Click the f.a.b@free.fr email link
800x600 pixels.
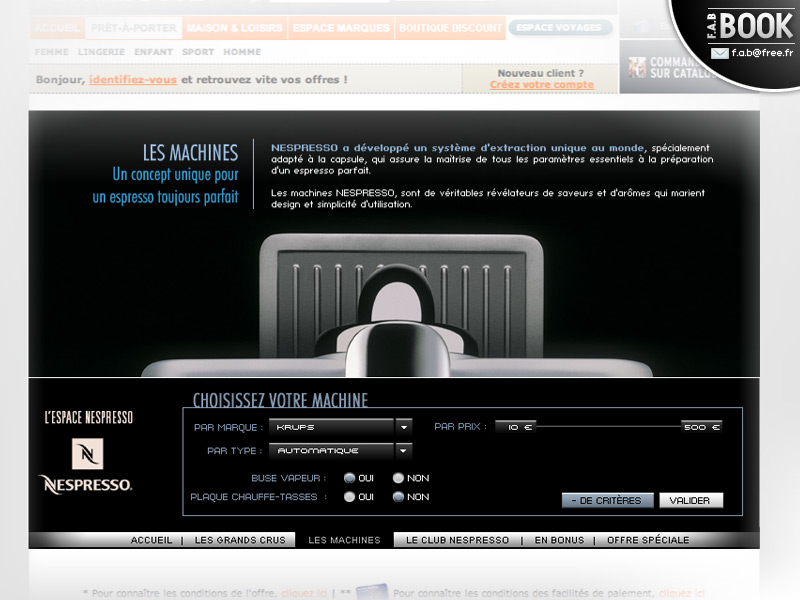coord(762,53)
